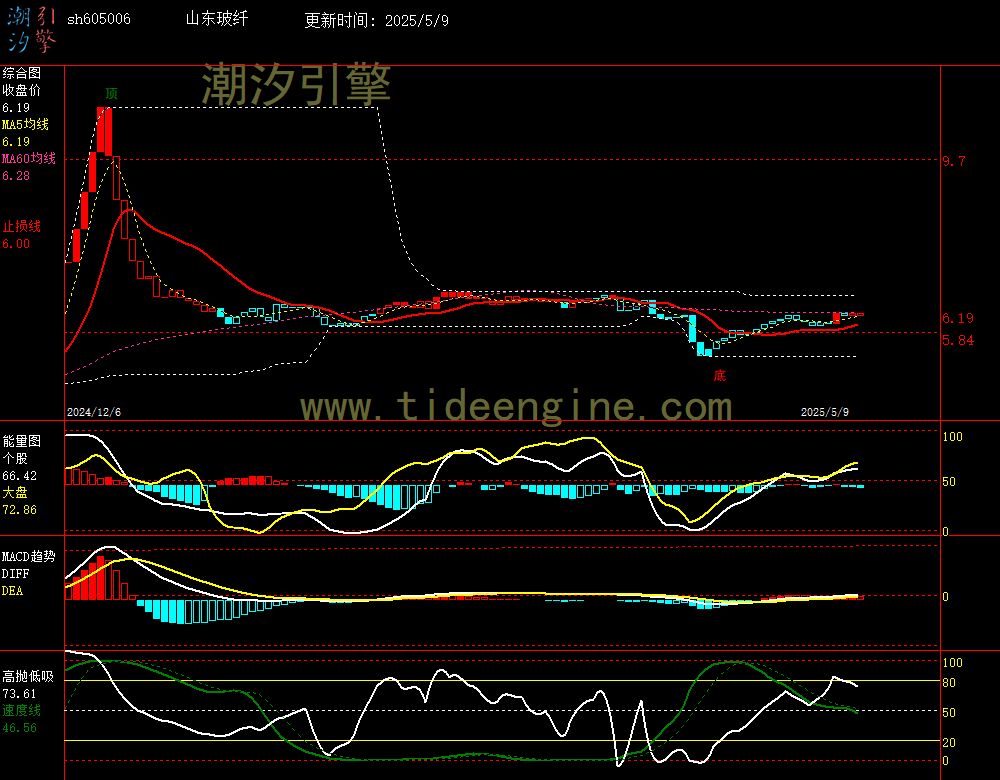
Task: Select the 2025/5/9 date on the chart axis
Action: point(825,412)
